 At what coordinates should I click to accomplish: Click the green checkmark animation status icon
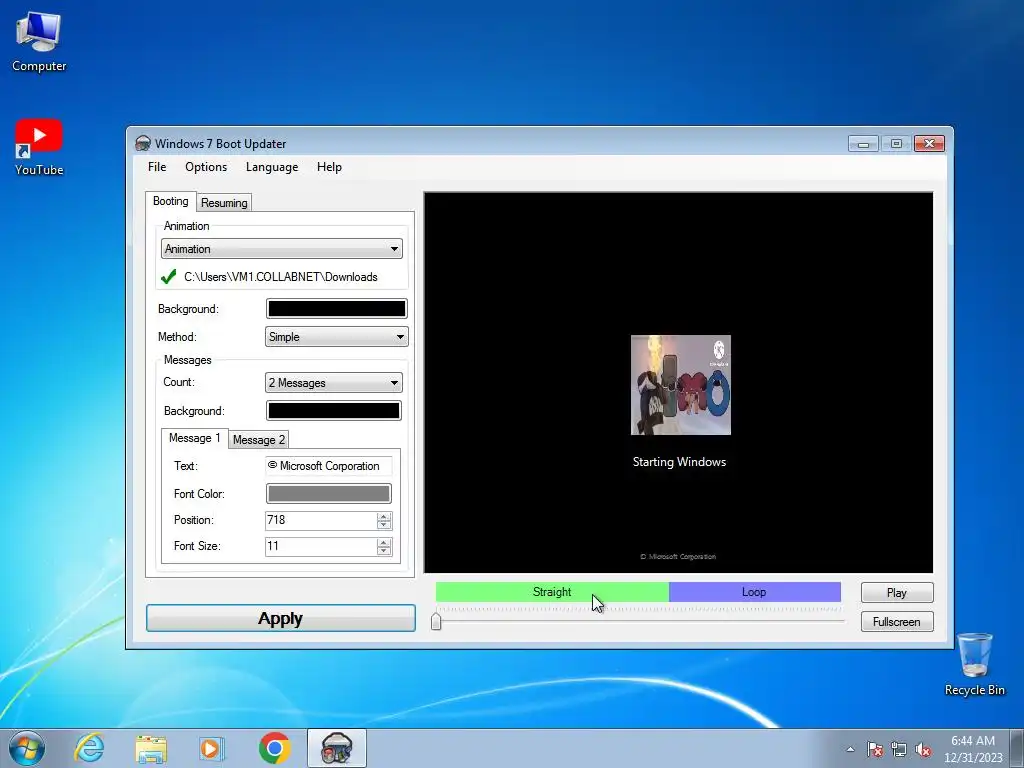[168, 277]
